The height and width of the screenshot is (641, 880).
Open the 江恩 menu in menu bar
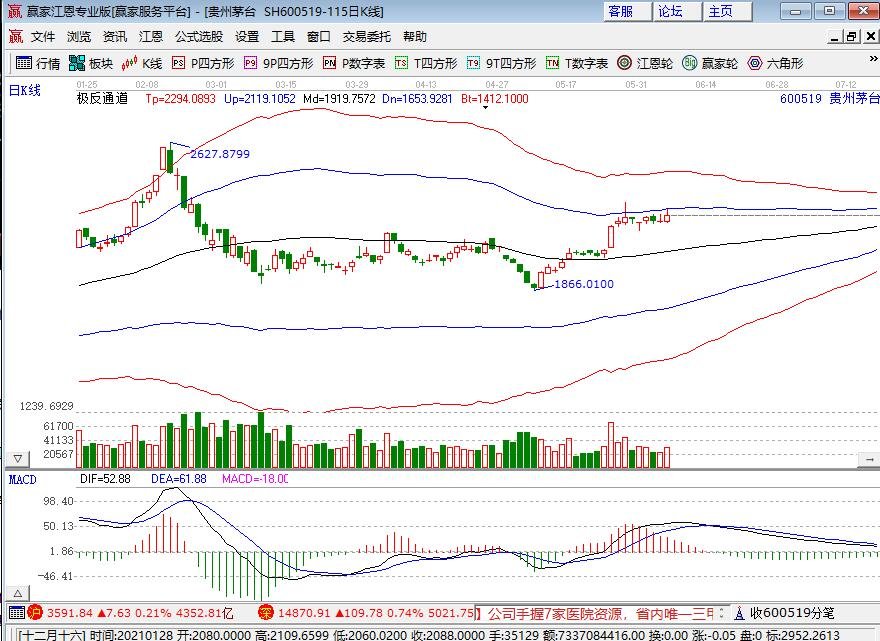[x=151, y=36]
